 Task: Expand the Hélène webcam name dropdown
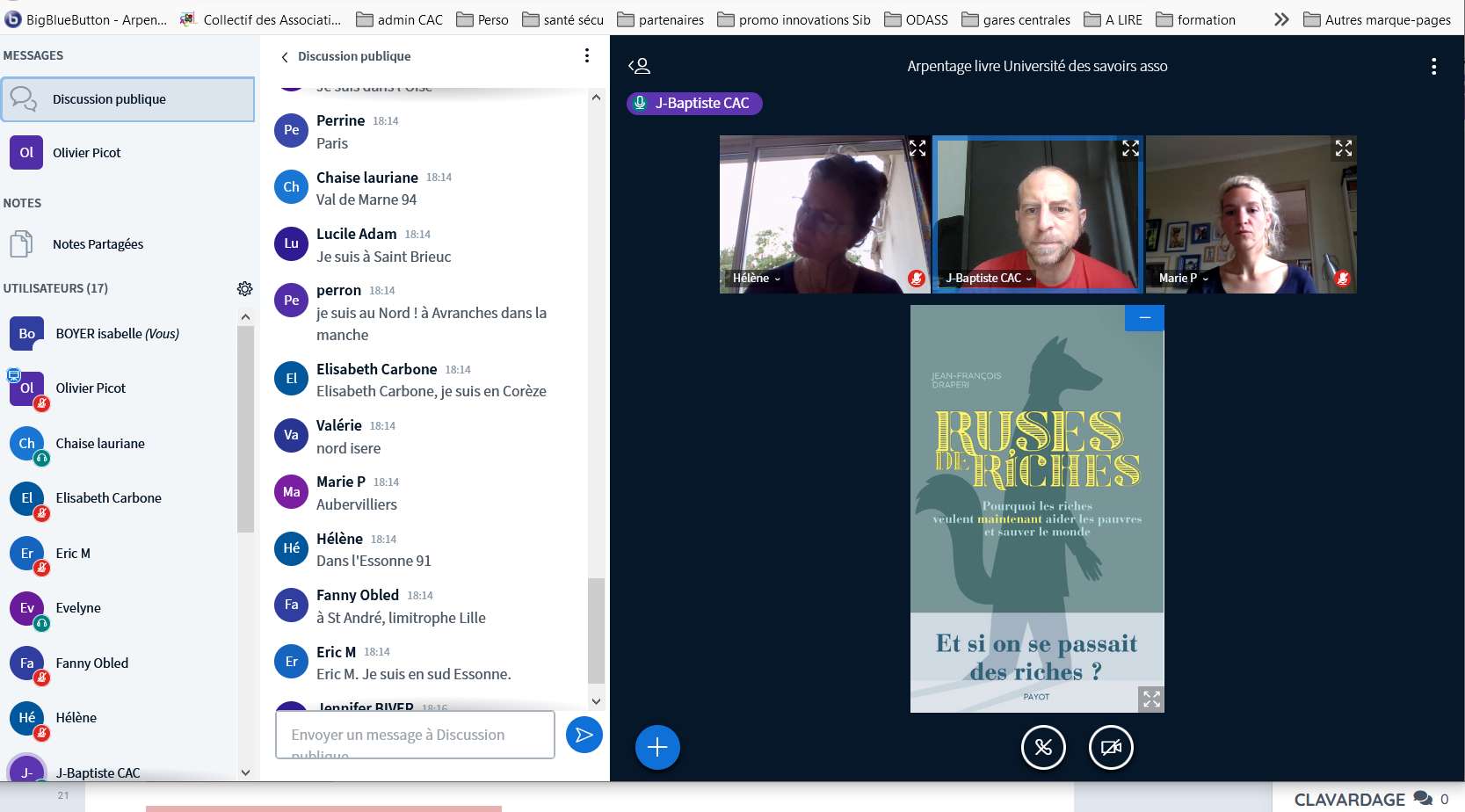756,279
